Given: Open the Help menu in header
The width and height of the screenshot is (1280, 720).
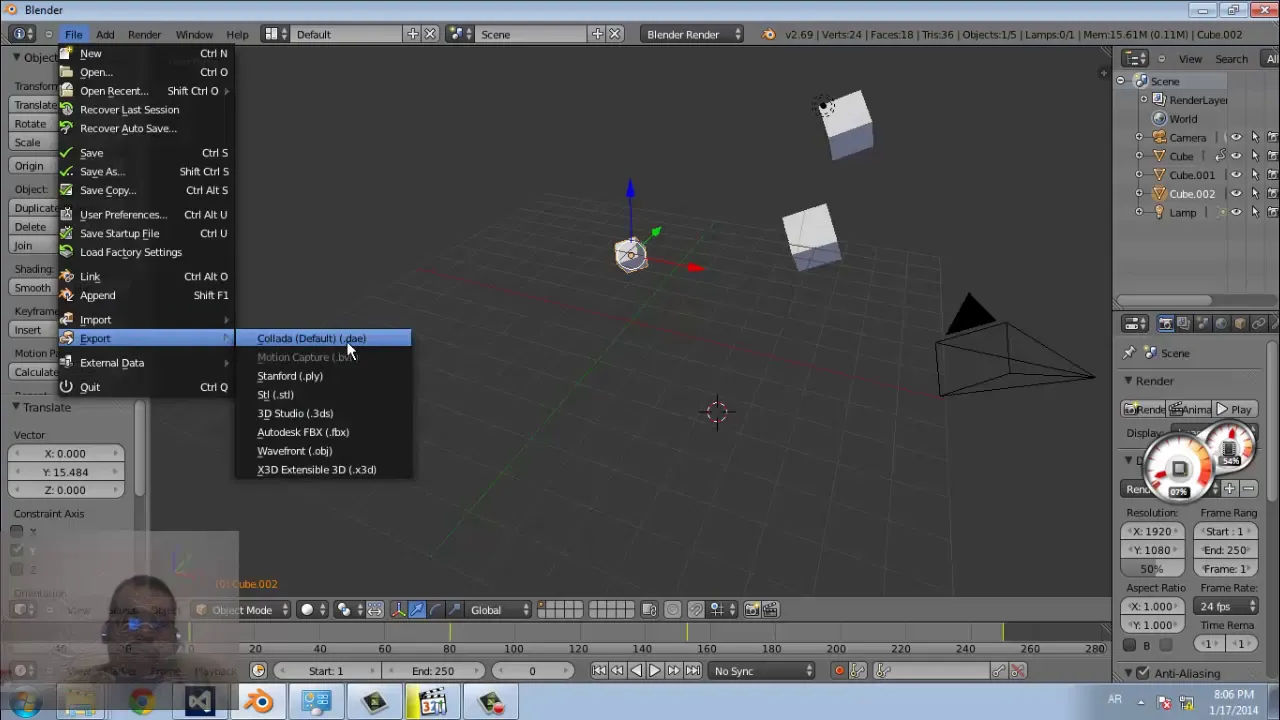Looking at the screenshot, I should click(x=237, y=34).
